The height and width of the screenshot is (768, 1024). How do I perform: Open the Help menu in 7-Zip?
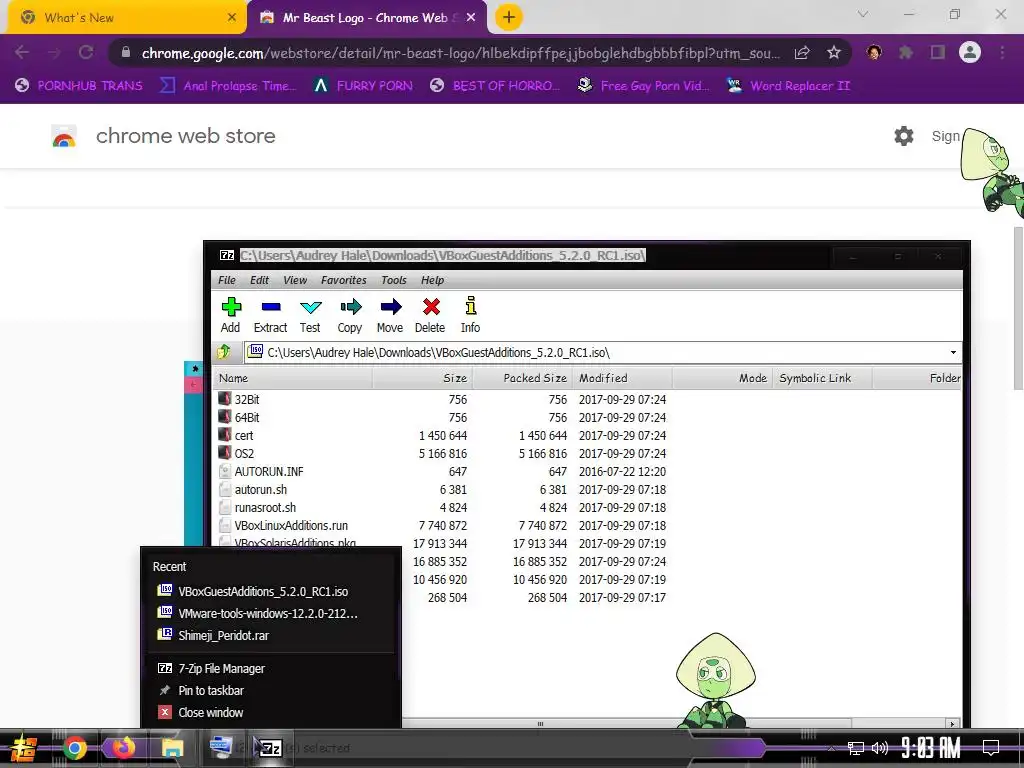click(x=432, y=280)
